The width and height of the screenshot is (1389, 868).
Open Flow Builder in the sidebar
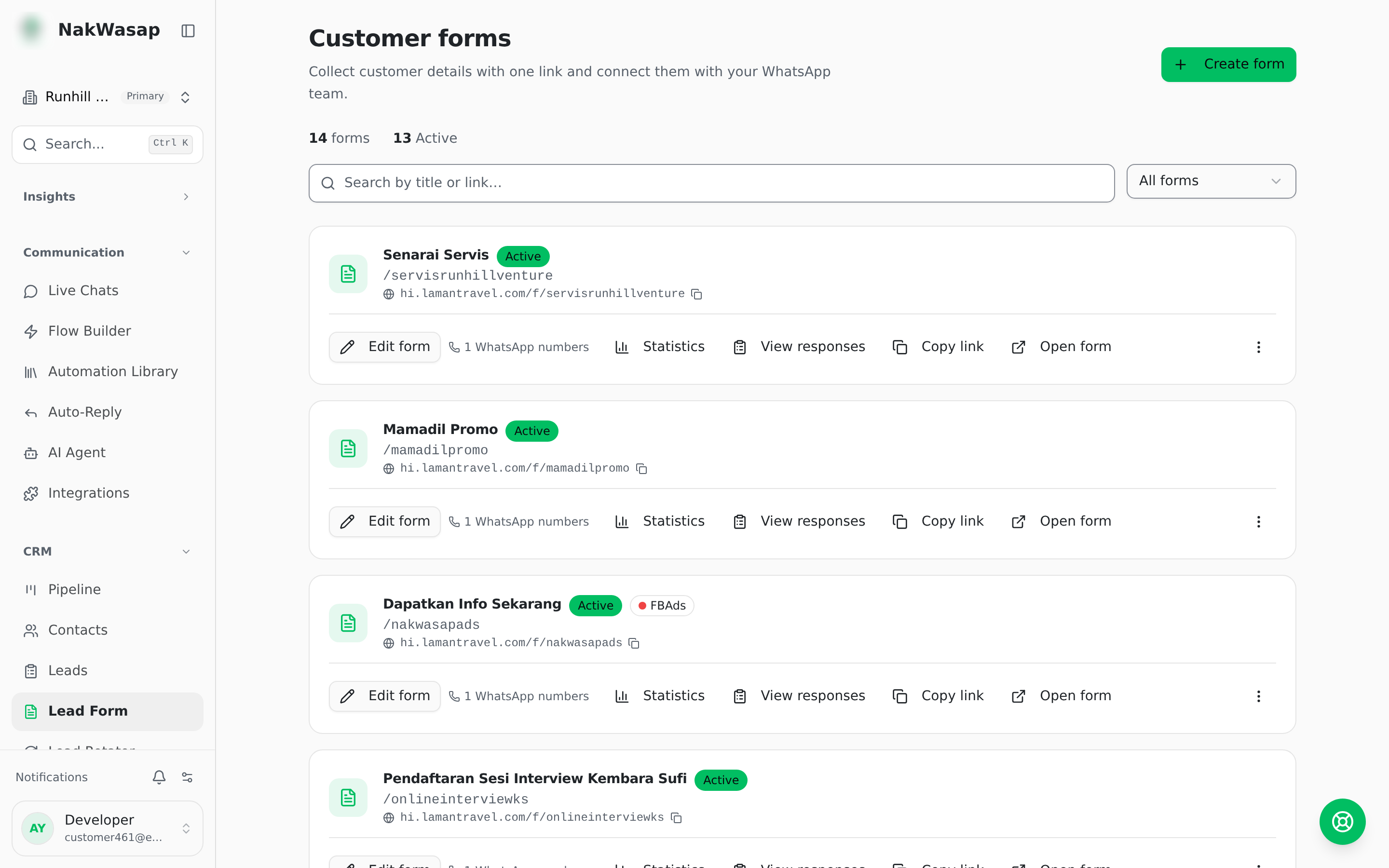(108, 331)
